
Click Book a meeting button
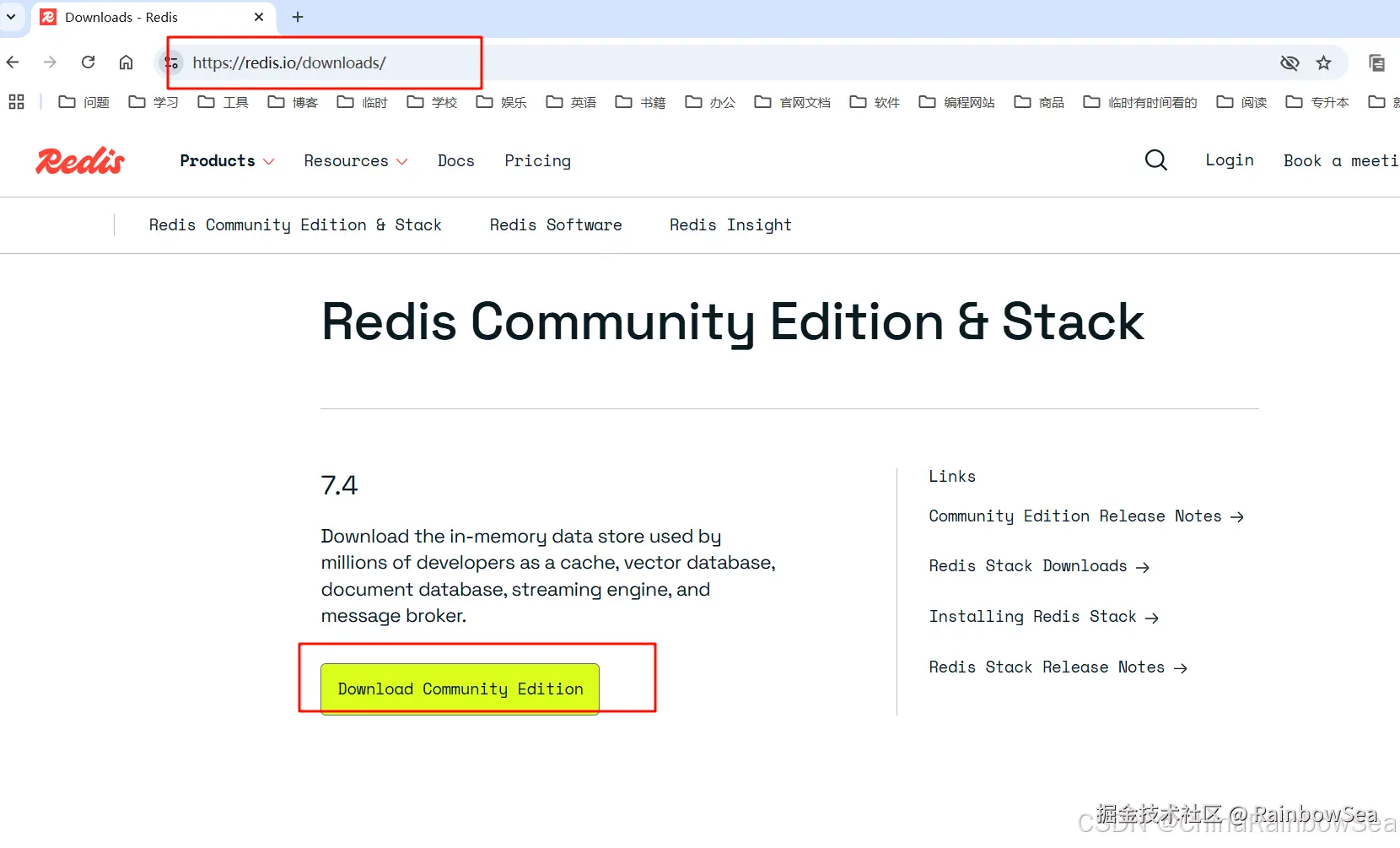1341,160
